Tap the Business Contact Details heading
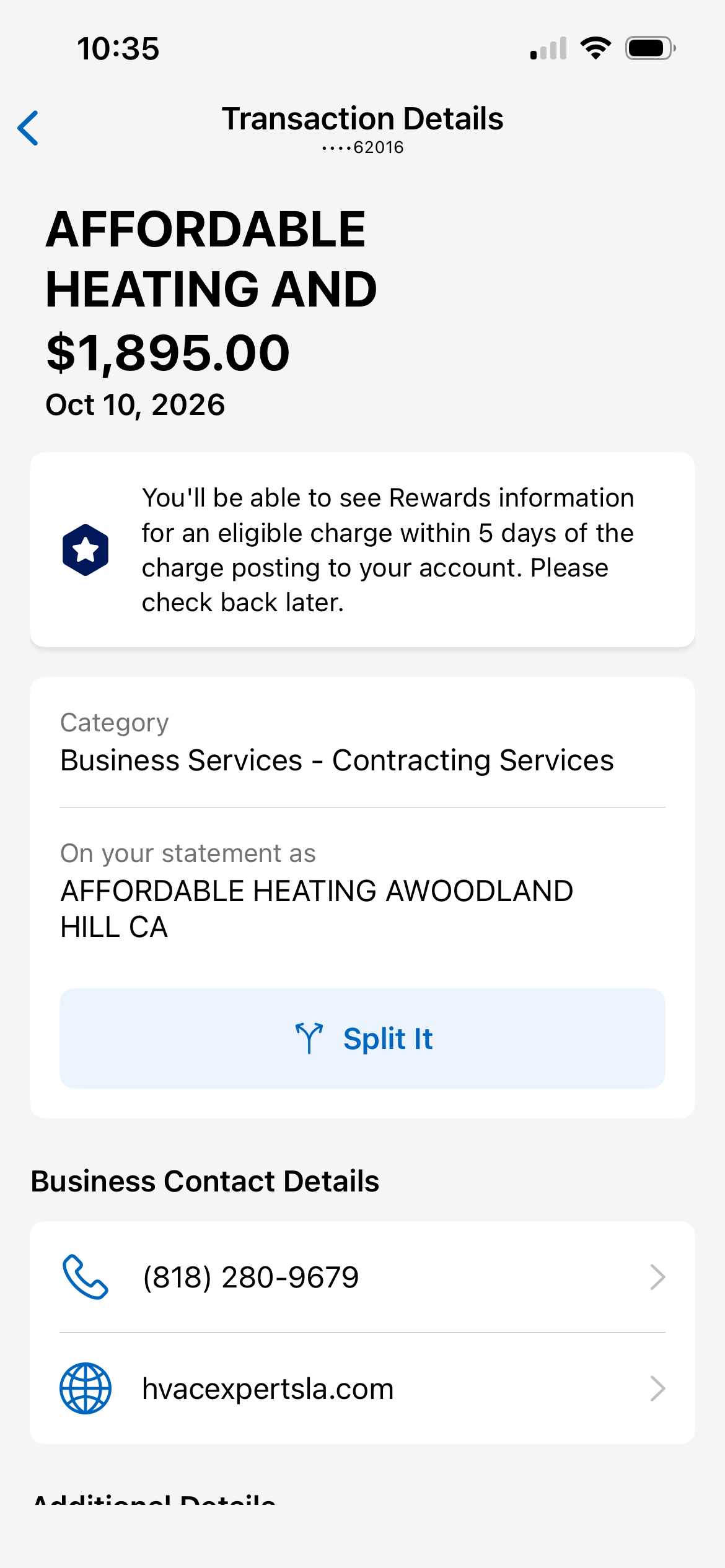 click(x=205, y=1181)
